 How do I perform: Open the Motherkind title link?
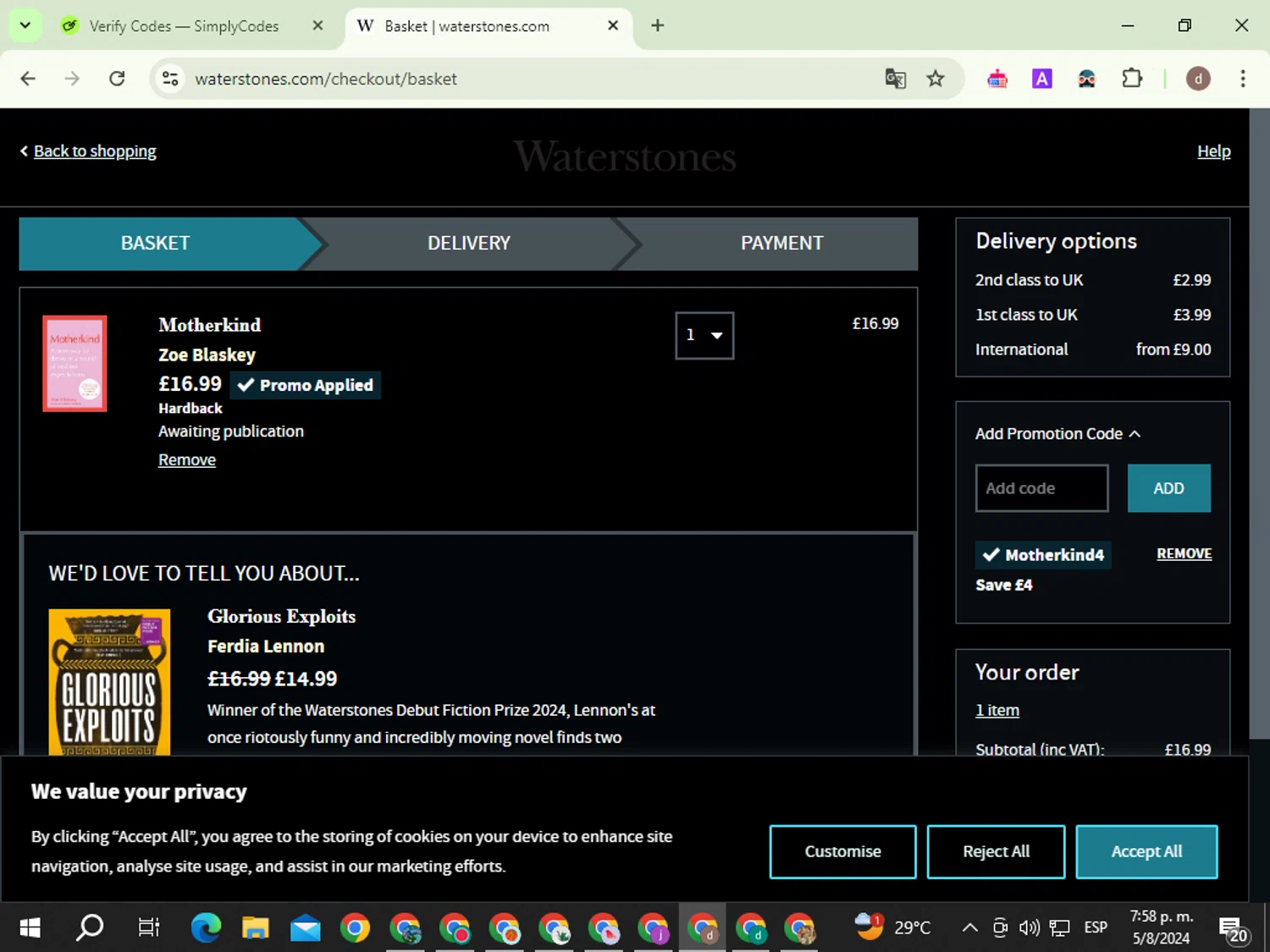[209, 325]
